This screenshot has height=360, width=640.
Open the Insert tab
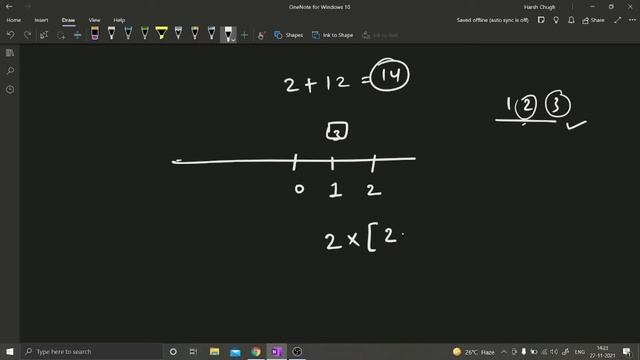(41, 20)
